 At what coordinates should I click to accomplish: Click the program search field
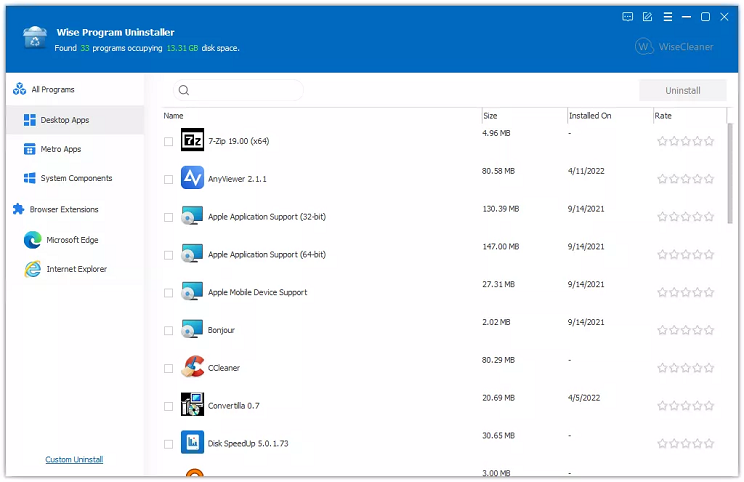coord(238,90)
